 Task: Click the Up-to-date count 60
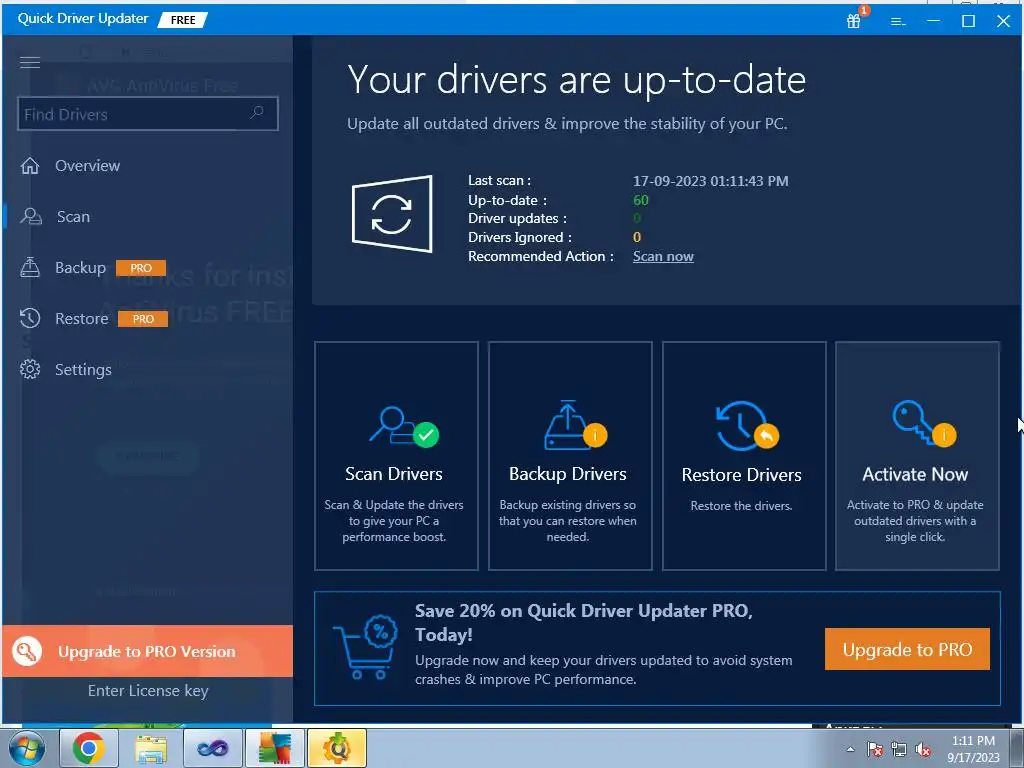coord(641,200)
